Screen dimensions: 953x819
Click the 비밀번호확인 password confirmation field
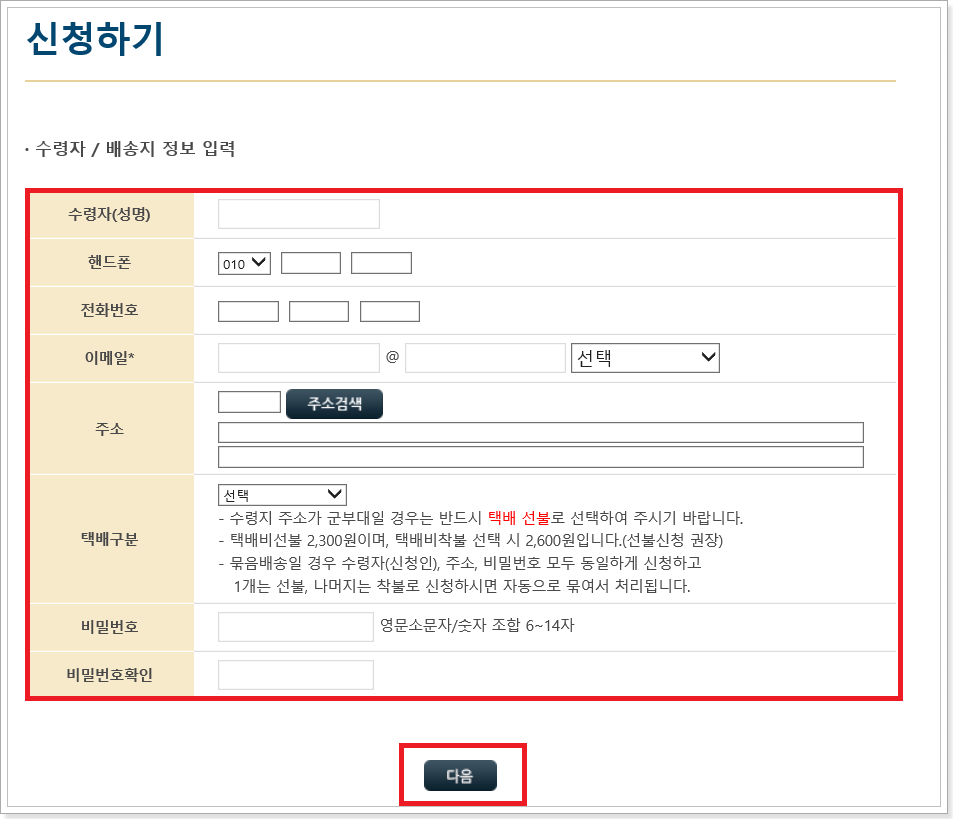[x=295, y=674]
